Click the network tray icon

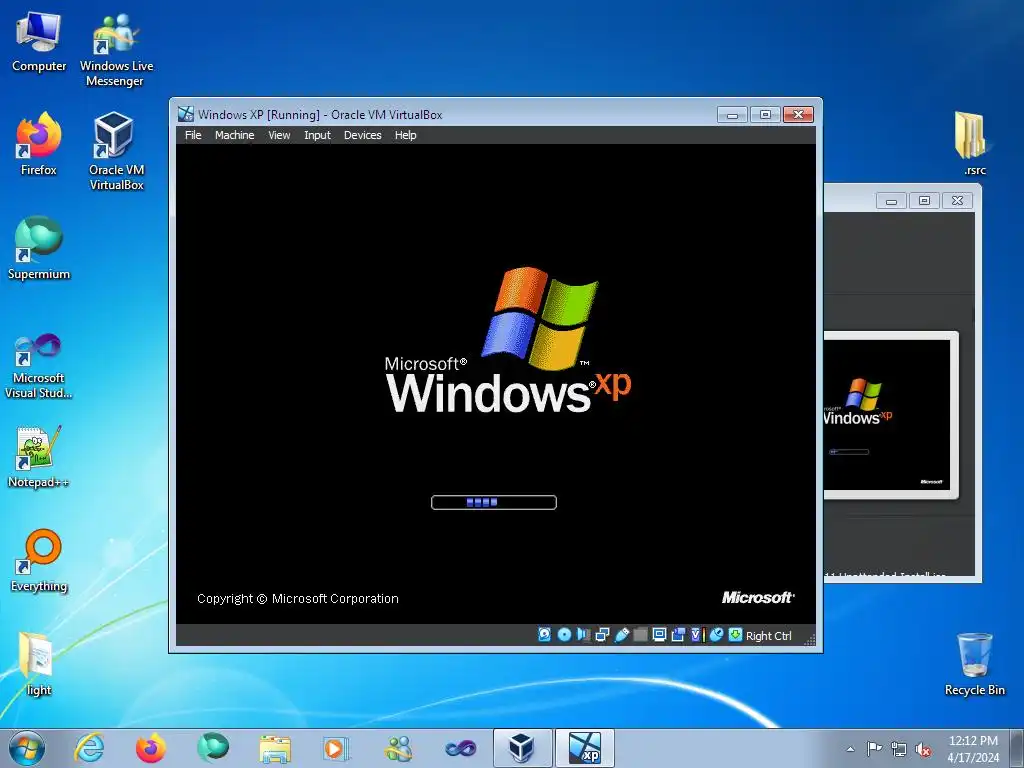click(x=899, y=749)
